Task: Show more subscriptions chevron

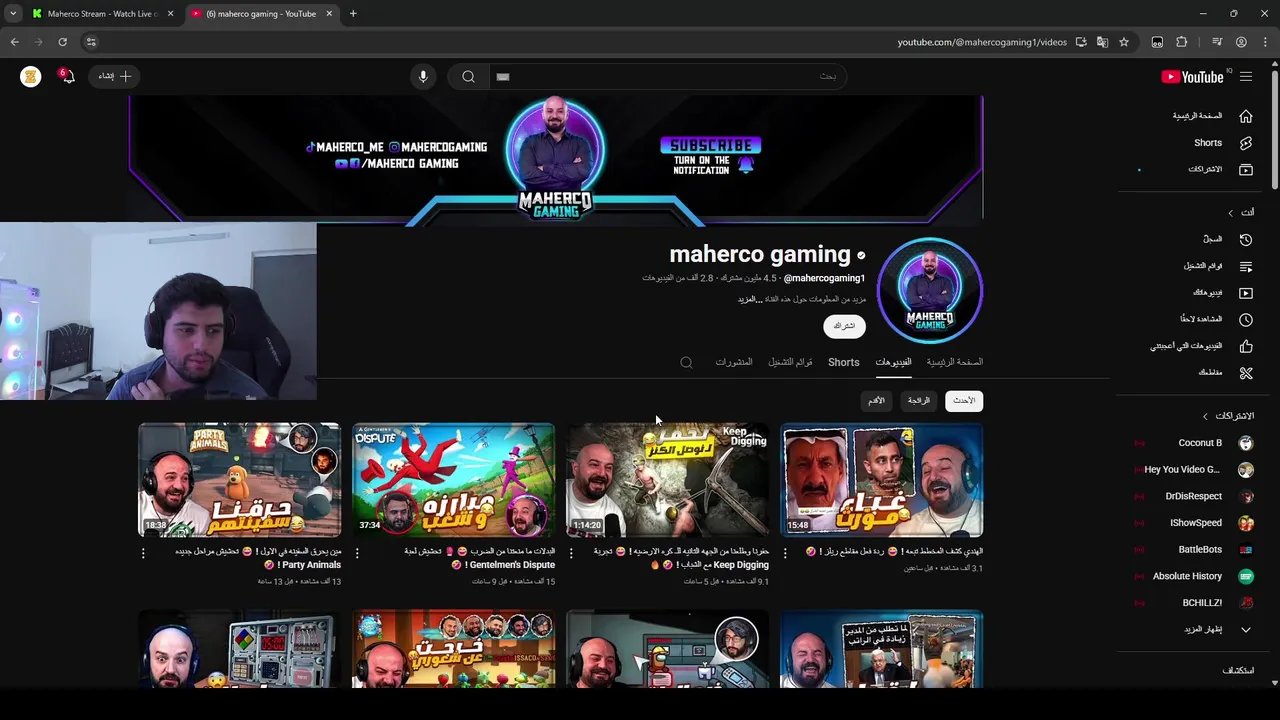Action: click(x=1246, y=630)
